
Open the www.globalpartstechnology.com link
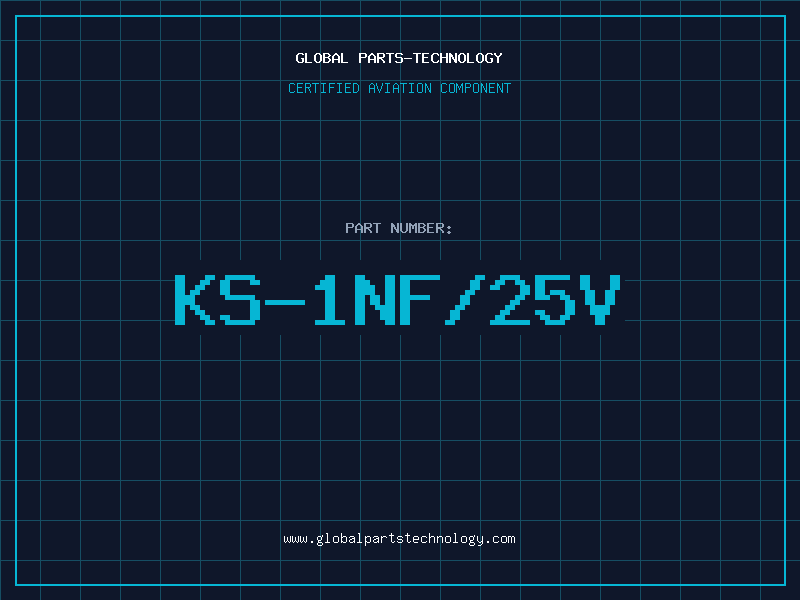[x=399, y=539]
